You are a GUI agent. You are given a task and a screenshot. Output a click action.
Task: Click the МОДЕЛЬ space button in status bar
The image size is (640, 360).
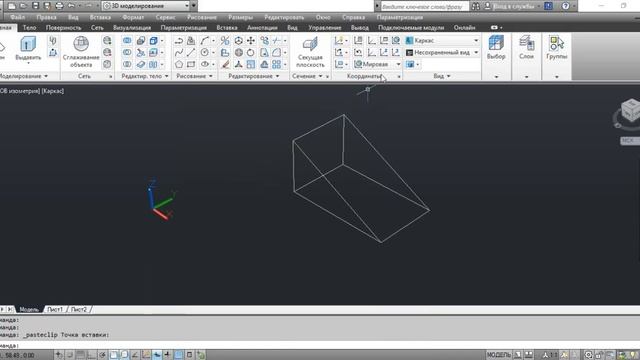coord(499,355)
